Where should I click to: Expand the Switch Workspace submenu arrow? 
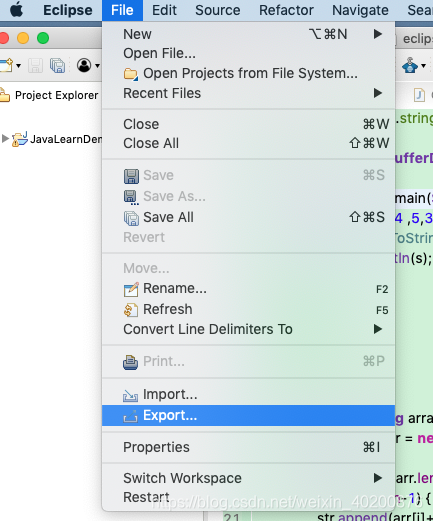tap(378, 478)
